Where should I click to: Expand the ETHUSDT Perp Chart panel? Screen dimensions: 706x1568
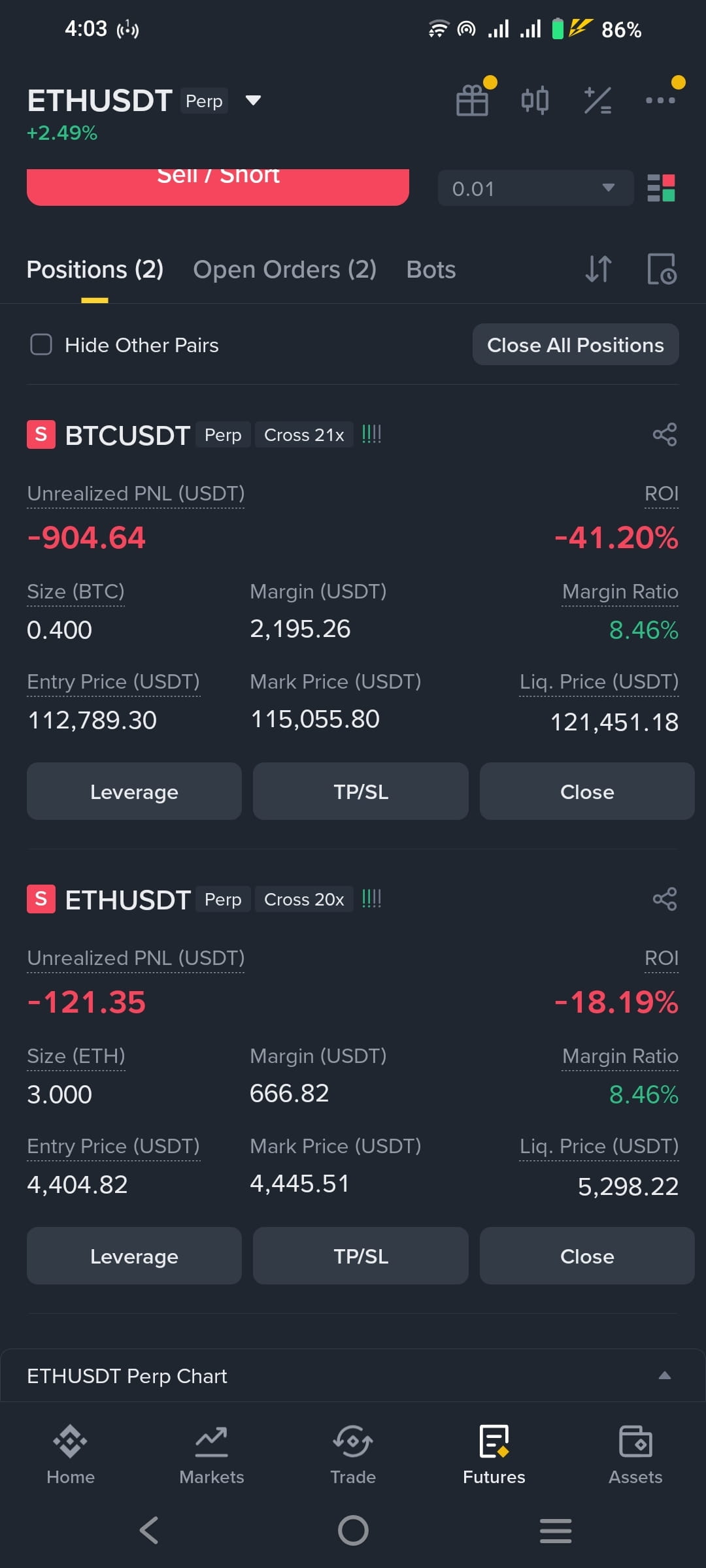[352, 1375]
